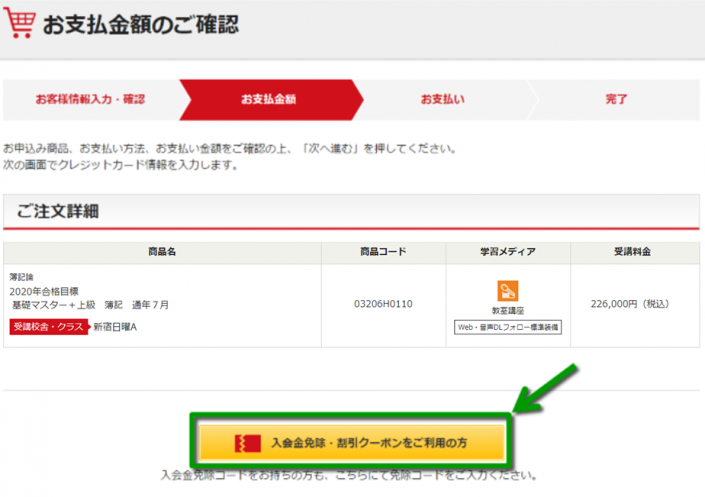Click the orange classroom course media icon

point(508,291)
